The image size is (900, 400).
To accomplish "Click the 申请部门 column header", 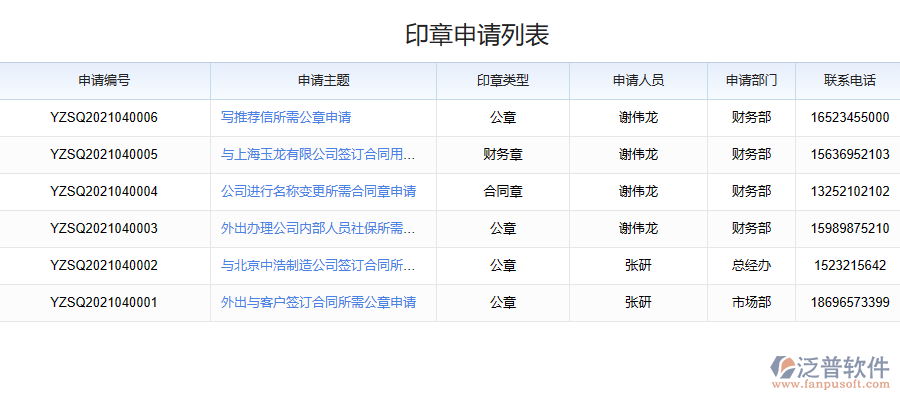I will 751,80.
